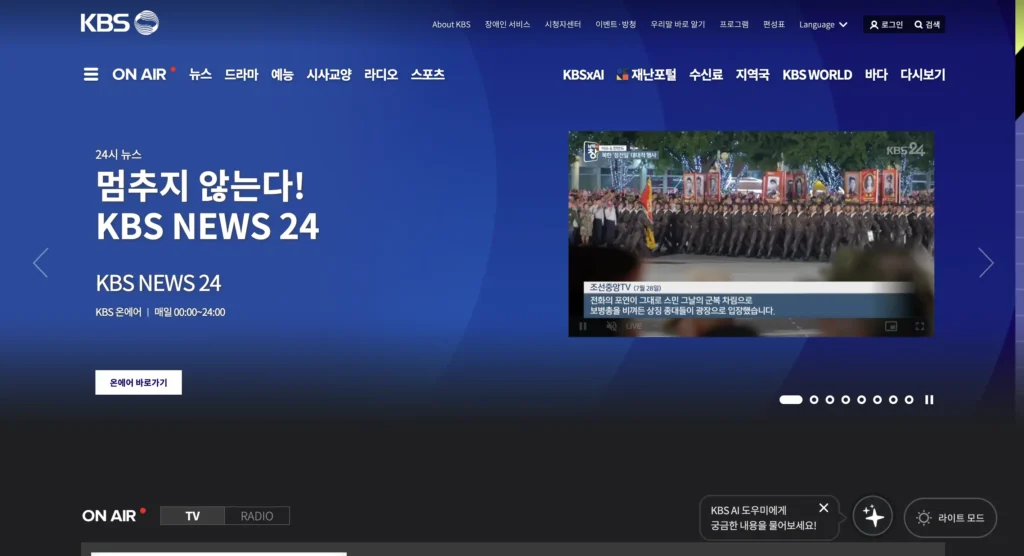
Task: Open the 시사교양 menu
Action: pos(328,74)
